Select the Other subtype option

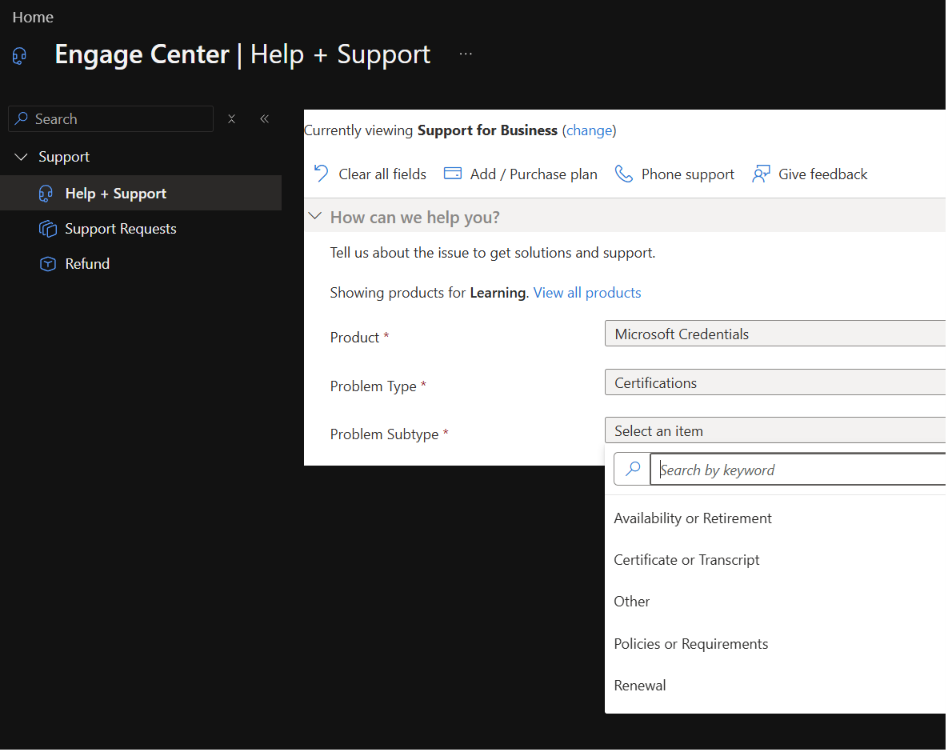pyautogui.click(x=632, y=602)
